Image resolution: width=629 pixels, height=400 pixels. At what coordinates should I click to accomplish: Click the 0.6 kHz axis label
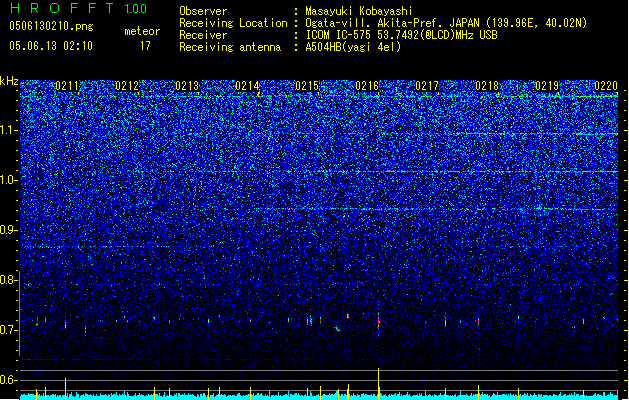(x=9, y=380)
